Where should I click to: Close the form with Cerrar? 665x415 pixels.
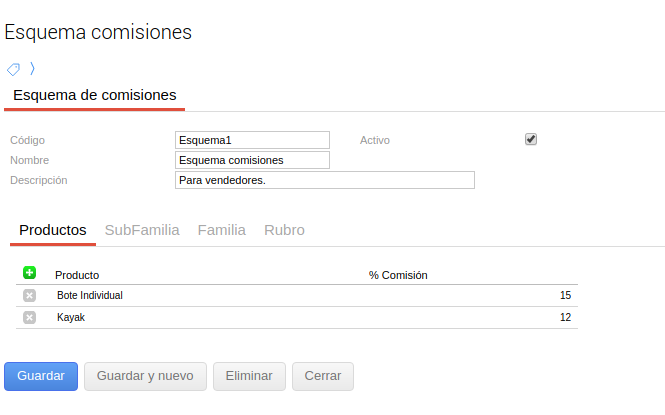coord(322,376)
